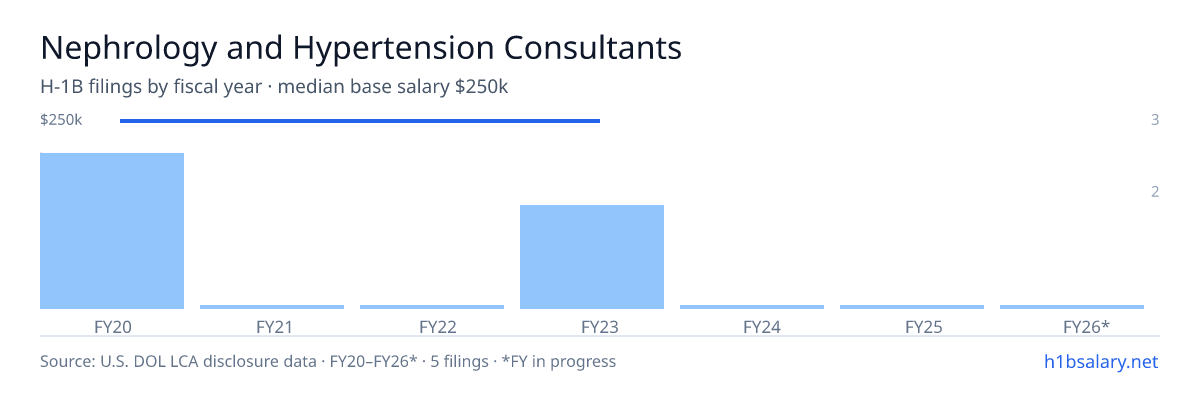Click the blue median salary line
1200x400 pixels.
click(x=360, y=121)
